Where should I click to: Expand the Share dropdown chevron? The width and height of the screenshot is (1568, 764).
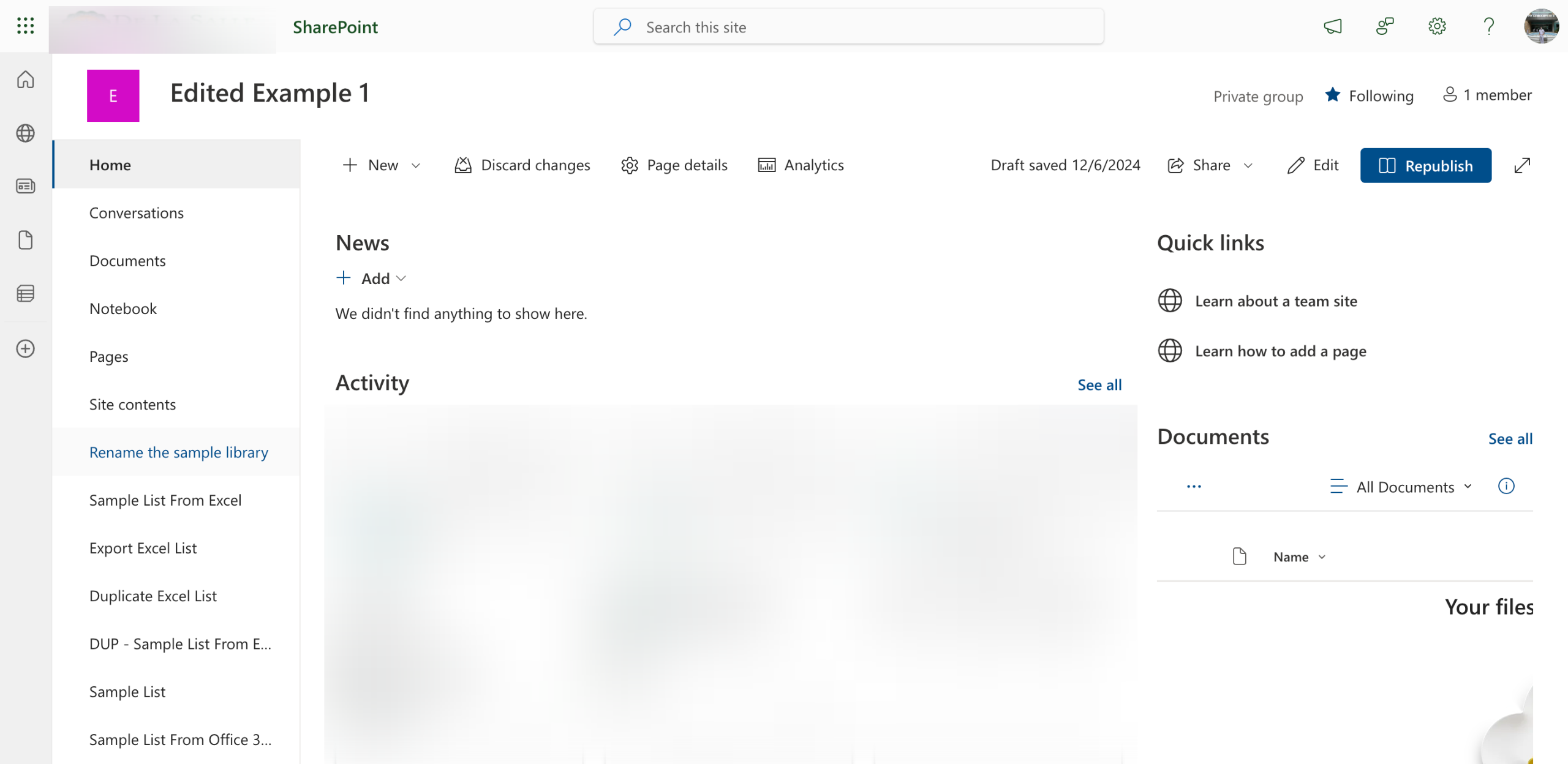(1248, 165)
